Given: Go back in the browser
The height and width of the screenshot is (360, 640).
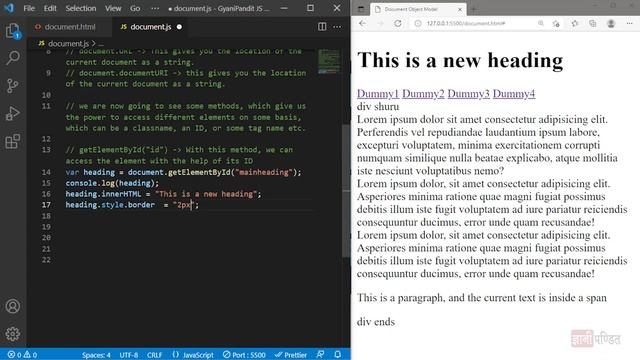Looking at the screenshot, I should (x=362, y=23).
